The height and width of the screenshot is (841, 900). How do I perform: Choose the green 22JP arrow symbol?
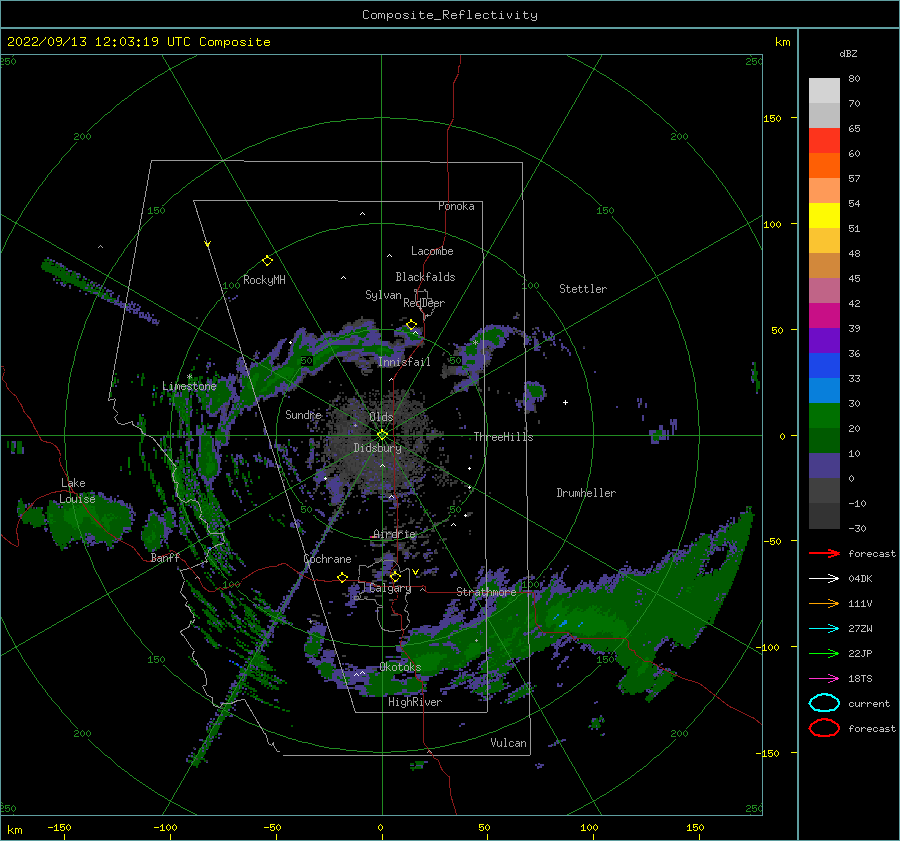point(824,653)
